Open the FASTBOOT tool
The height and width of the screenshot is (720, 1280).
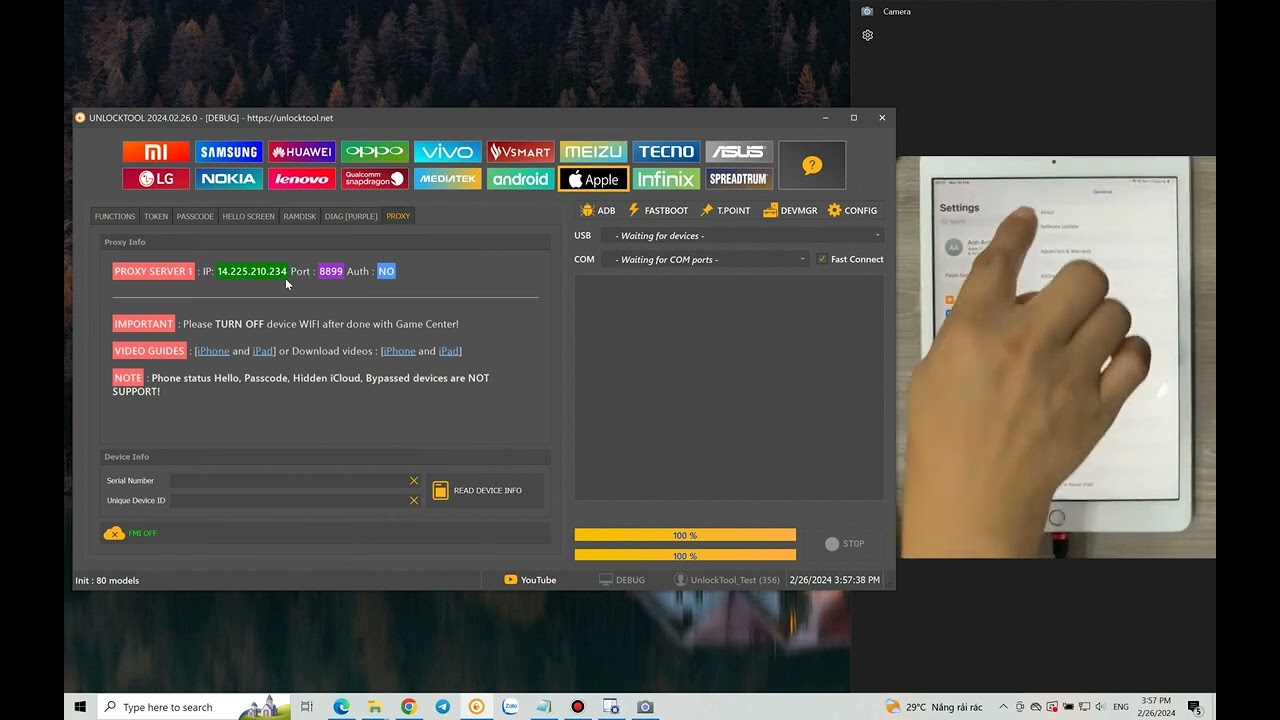coord(658,211)
